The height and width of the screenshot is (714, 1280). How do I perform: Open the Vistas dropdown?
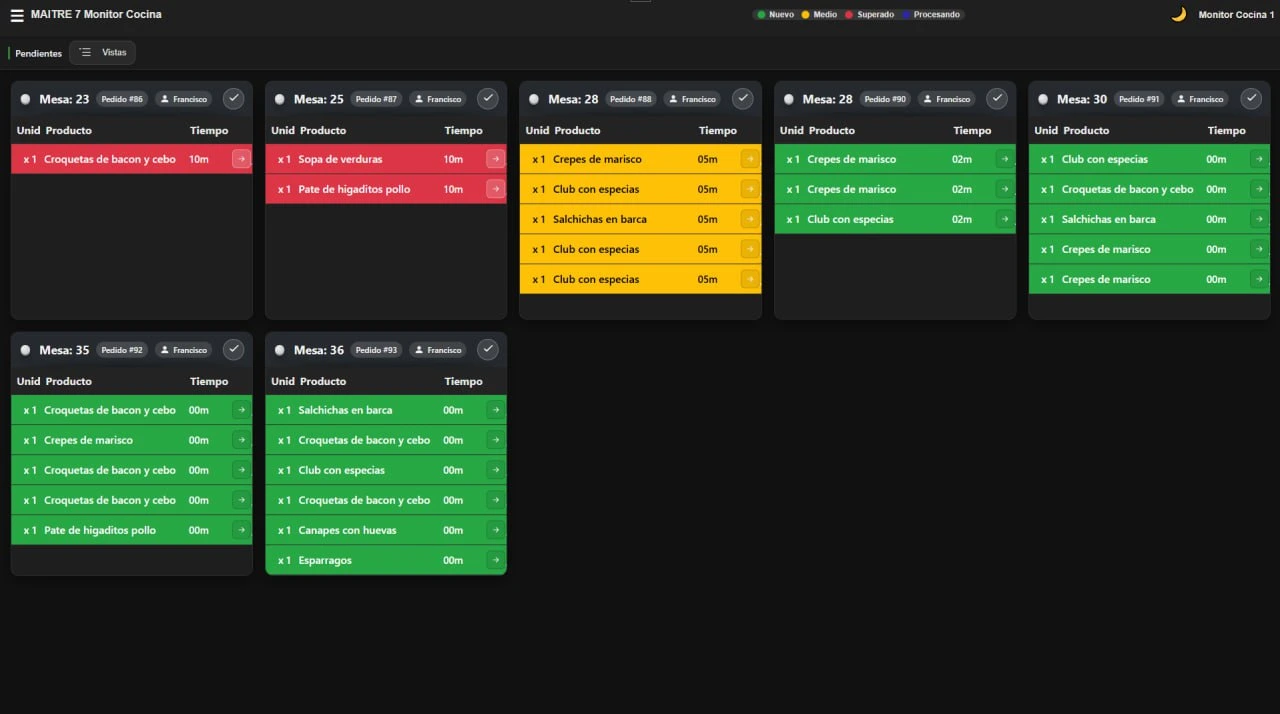point(102,52)
